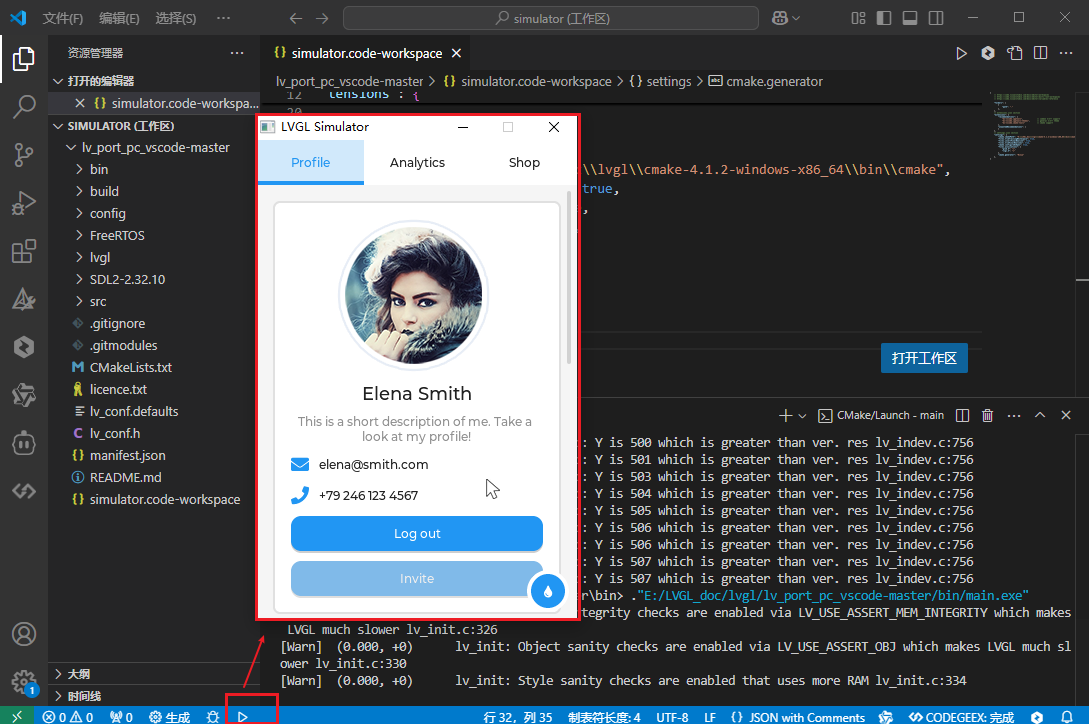
Task: Maximize the panel with up chevron
Action: coord(1040,416)
